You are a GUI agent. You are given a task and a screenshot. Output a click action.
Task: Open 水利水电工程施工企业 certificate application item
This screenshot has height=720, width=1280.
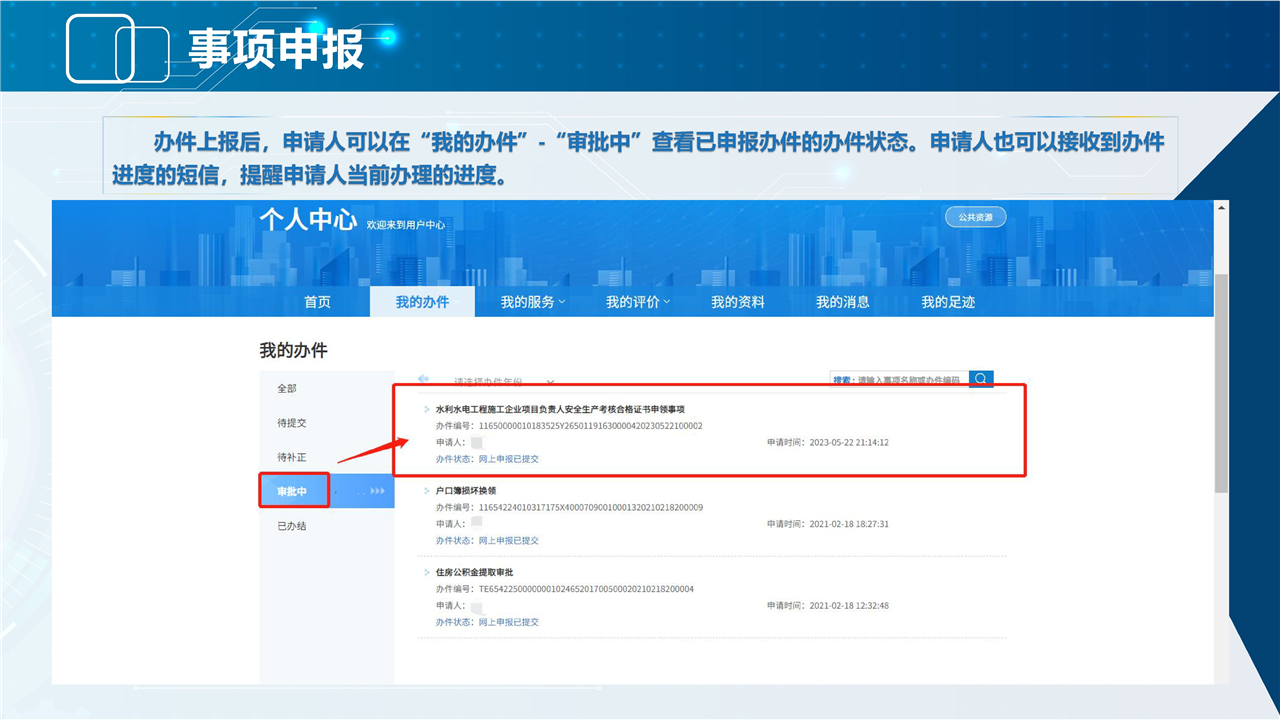click(560, 409)
